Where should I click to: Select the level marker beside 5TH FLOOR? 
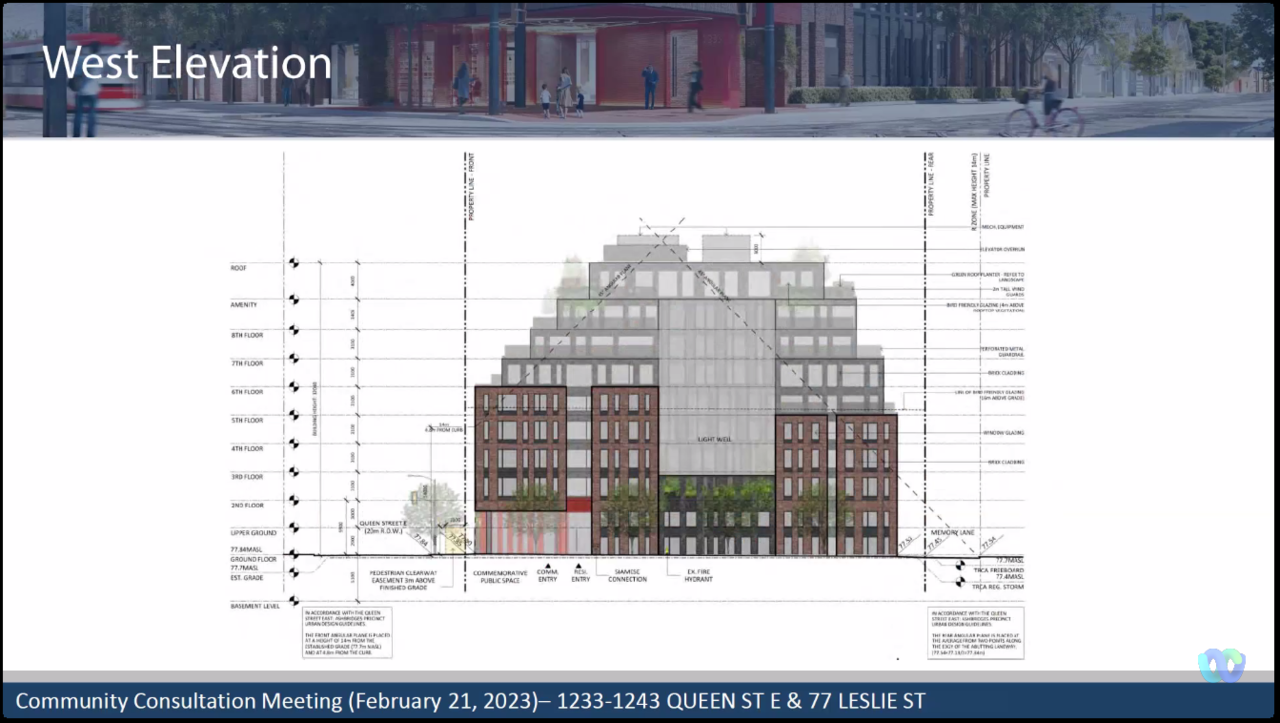294,415
